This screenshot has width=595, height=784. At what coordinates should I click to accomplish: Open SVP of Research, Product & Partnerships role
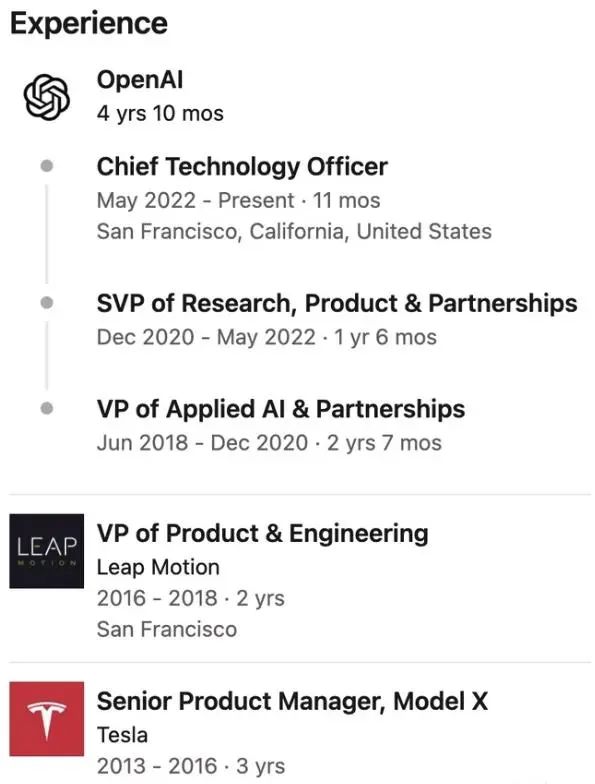coord(337,304)
